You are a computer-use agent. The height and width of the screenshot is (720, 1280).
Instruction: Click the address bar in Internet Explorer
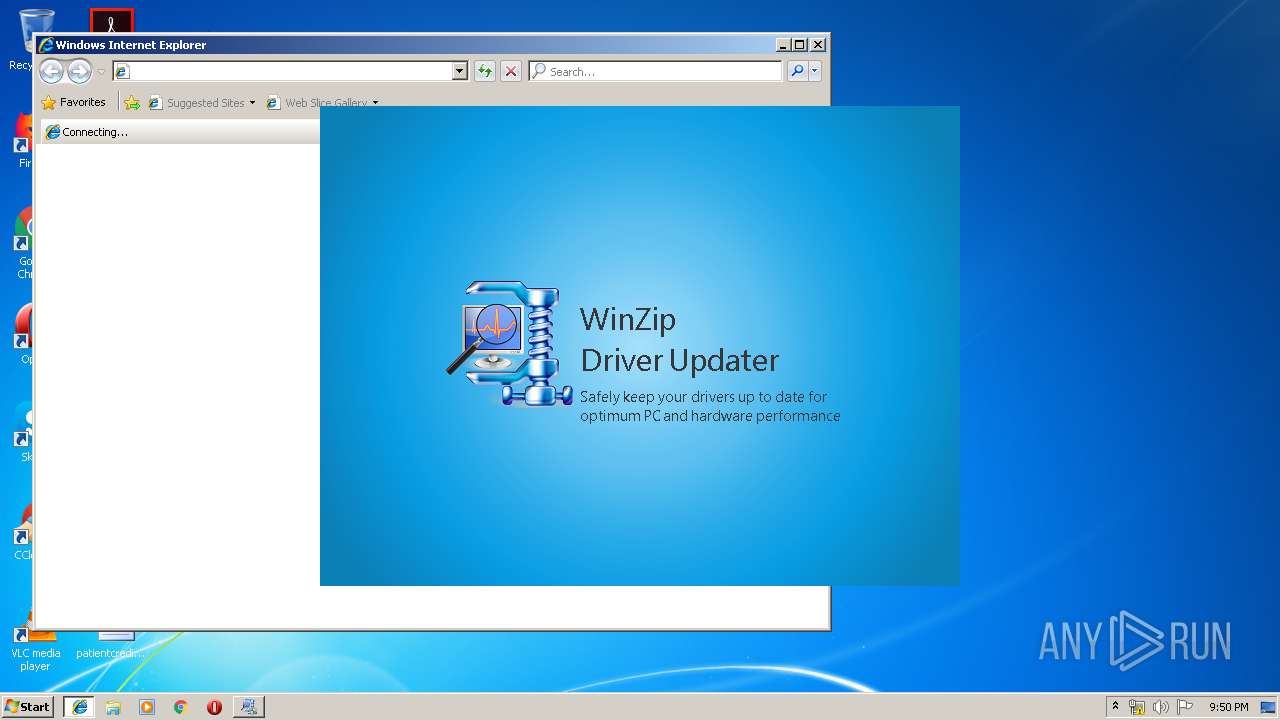coord(282,71)
